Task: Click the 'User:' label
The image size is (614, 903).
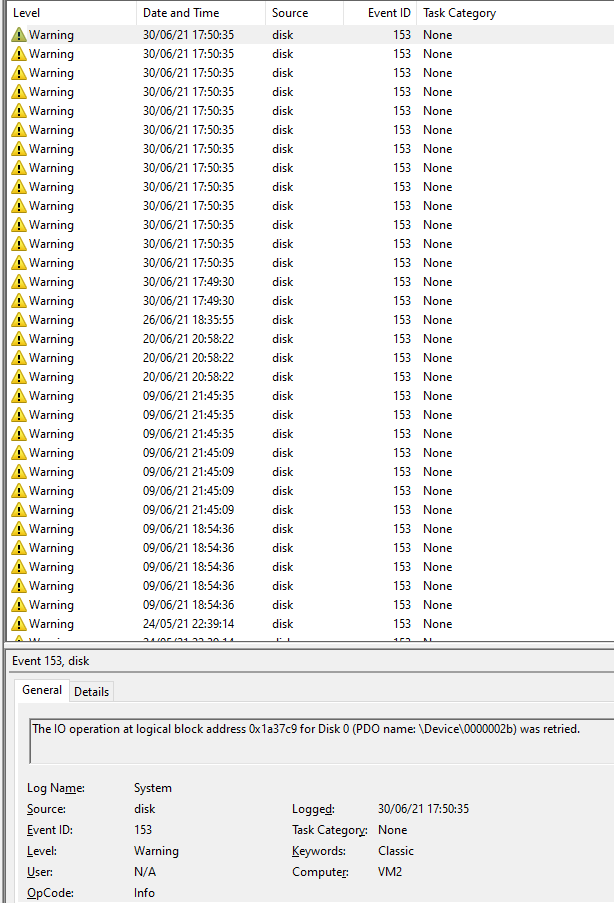Action: click(x=40, y=872)
